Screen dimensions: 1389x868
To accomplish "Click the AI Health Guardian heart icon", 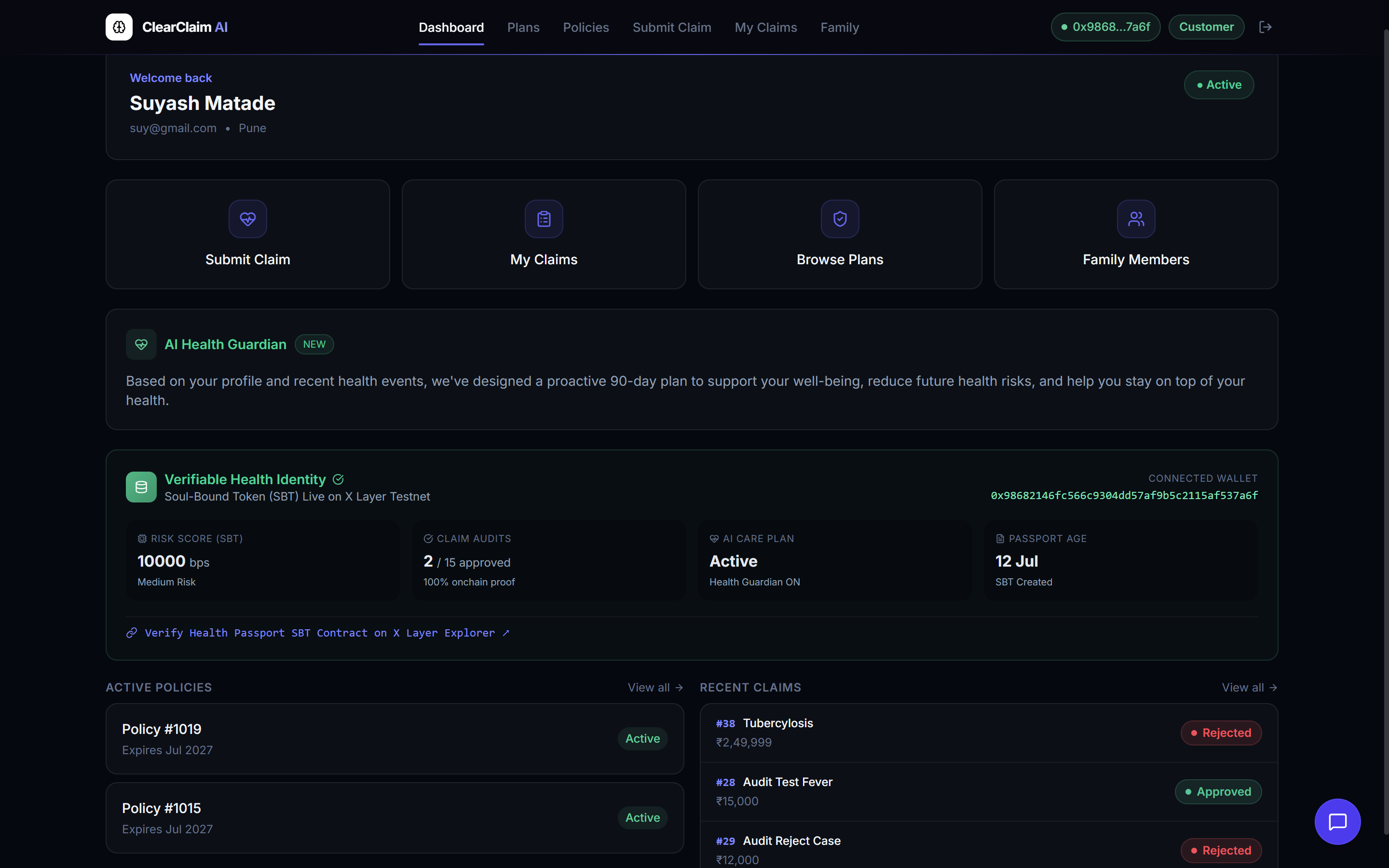I will point(141,344).
